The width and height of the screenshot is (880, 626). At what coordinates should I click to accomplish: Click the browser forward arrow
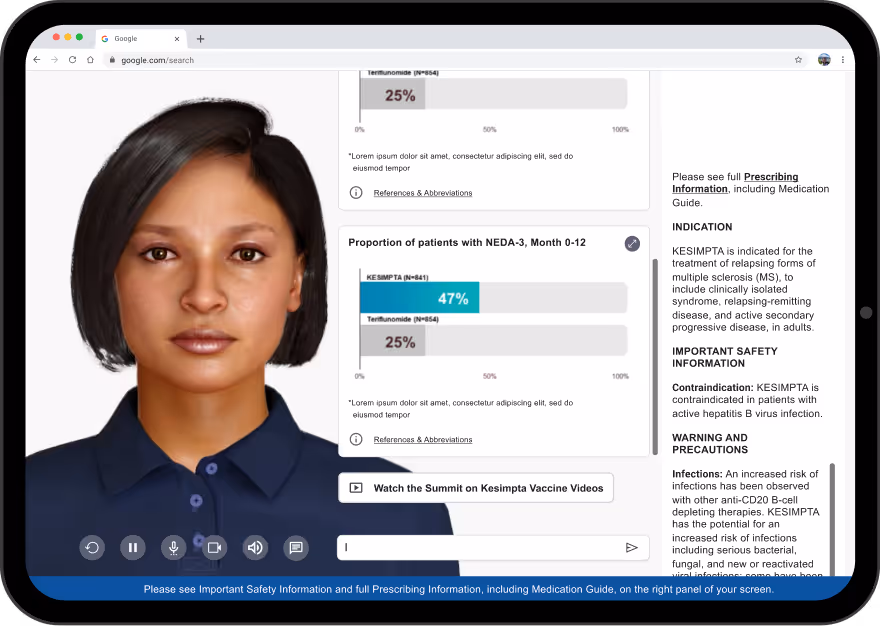pyautogui.click(x=54, y=60)
